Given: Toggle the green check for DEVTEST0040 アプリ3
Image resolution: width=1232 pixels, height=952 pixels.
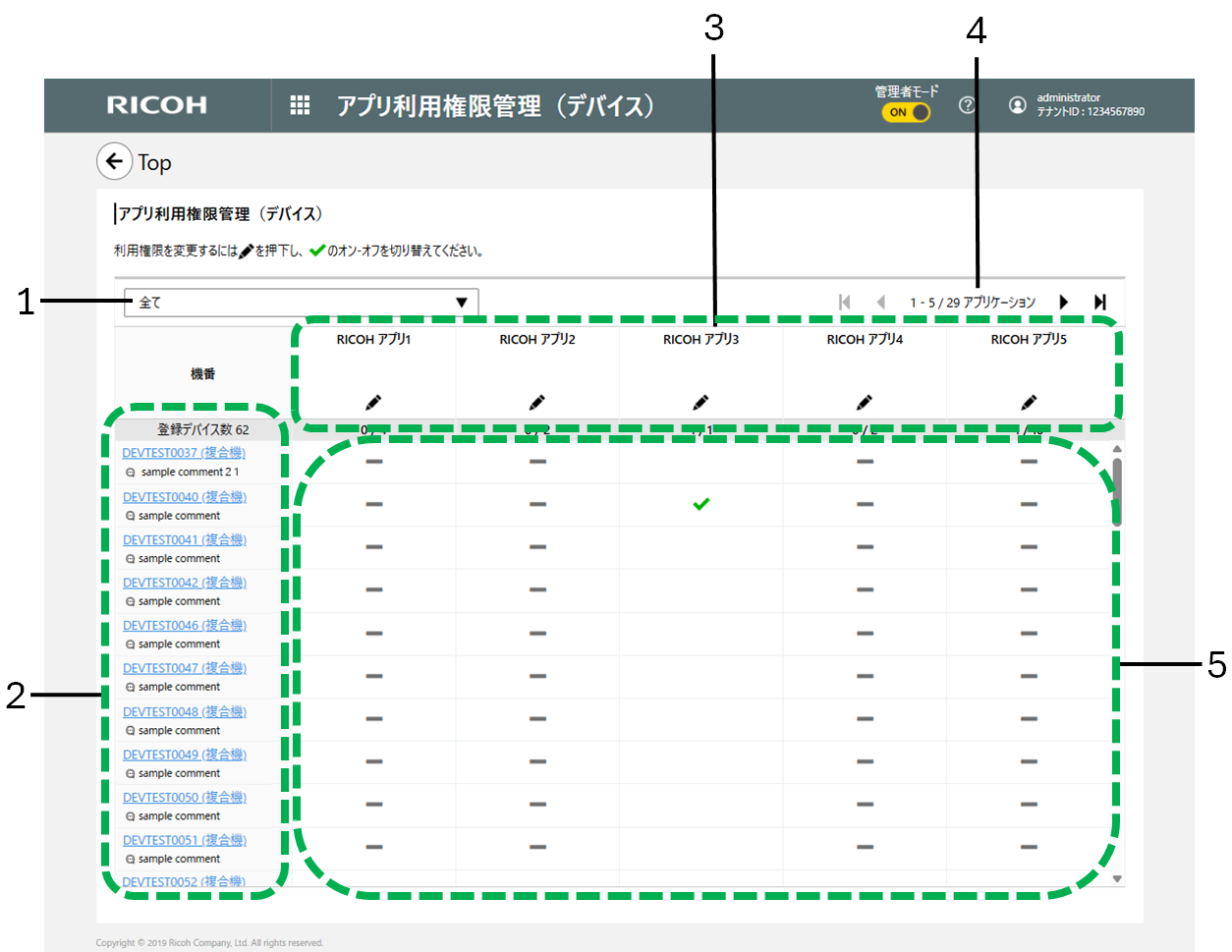Looking at the screenshot, I should [700, 504].
